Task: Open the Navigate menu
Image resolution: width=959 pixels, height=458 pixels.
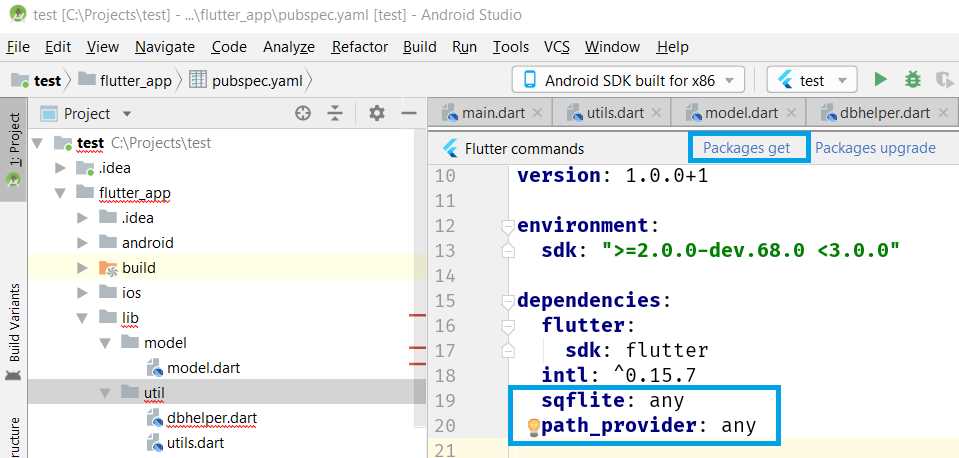Action: tap(165, 47)
